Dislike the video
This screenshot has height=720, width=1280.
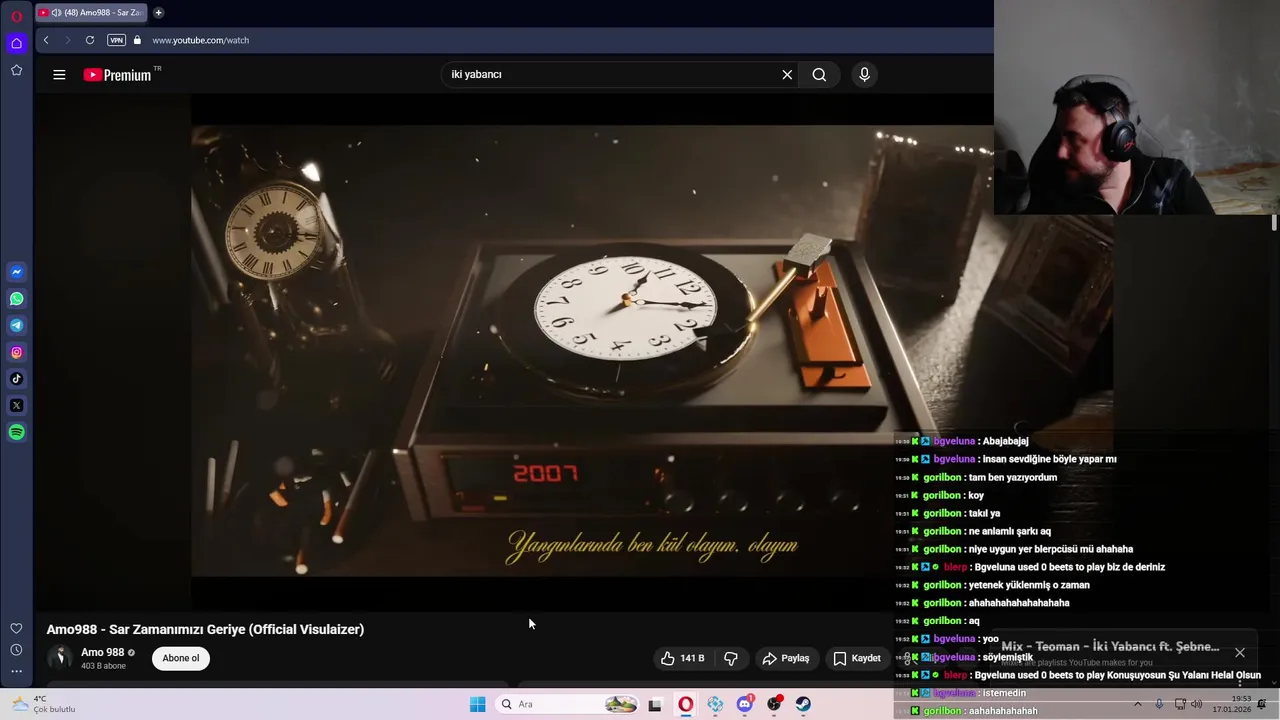point(731,658)
